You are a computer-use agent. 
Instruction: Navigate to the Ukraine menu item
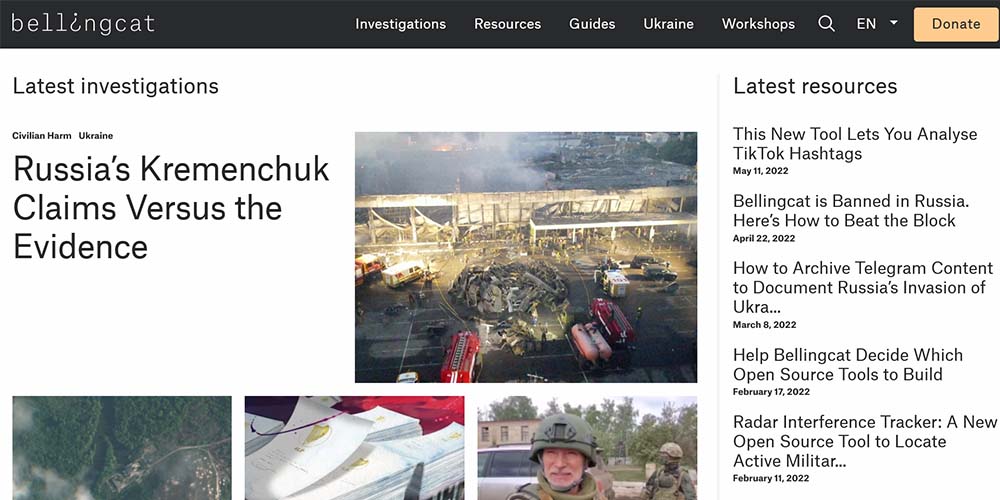[x=668, y=24]
